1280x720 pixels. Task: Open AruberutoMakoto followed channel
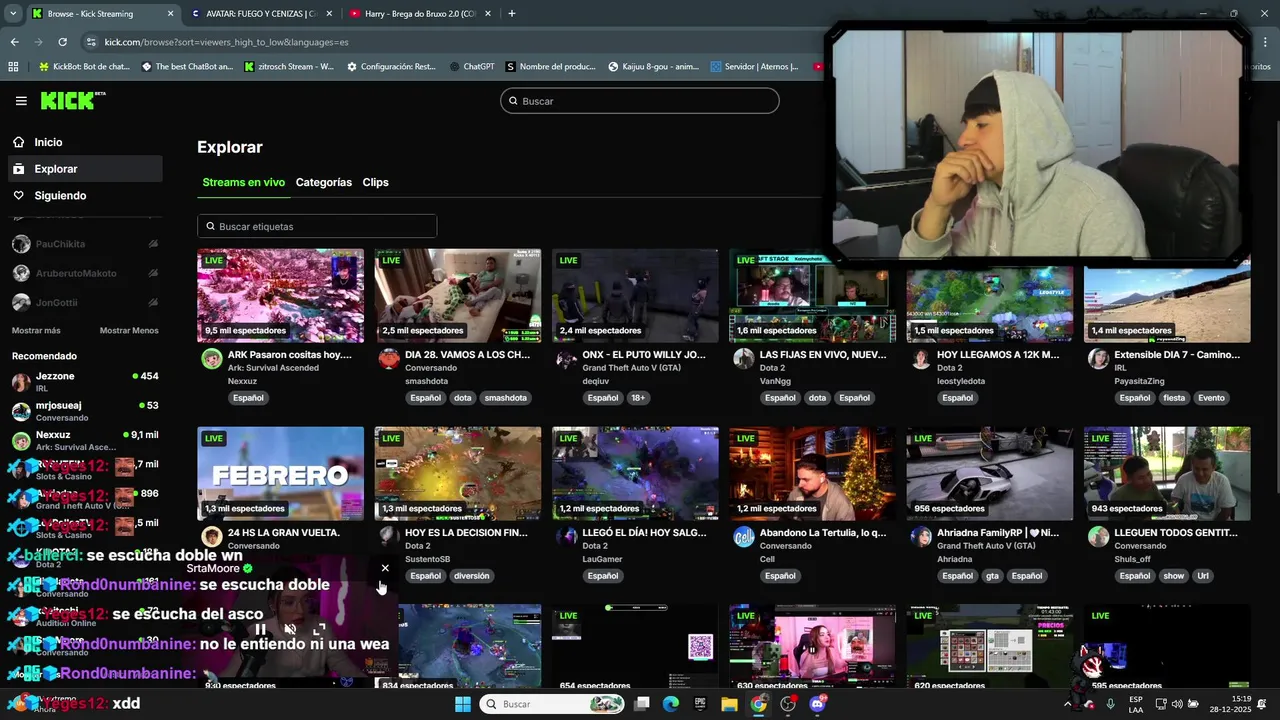[x=85, y=273]
